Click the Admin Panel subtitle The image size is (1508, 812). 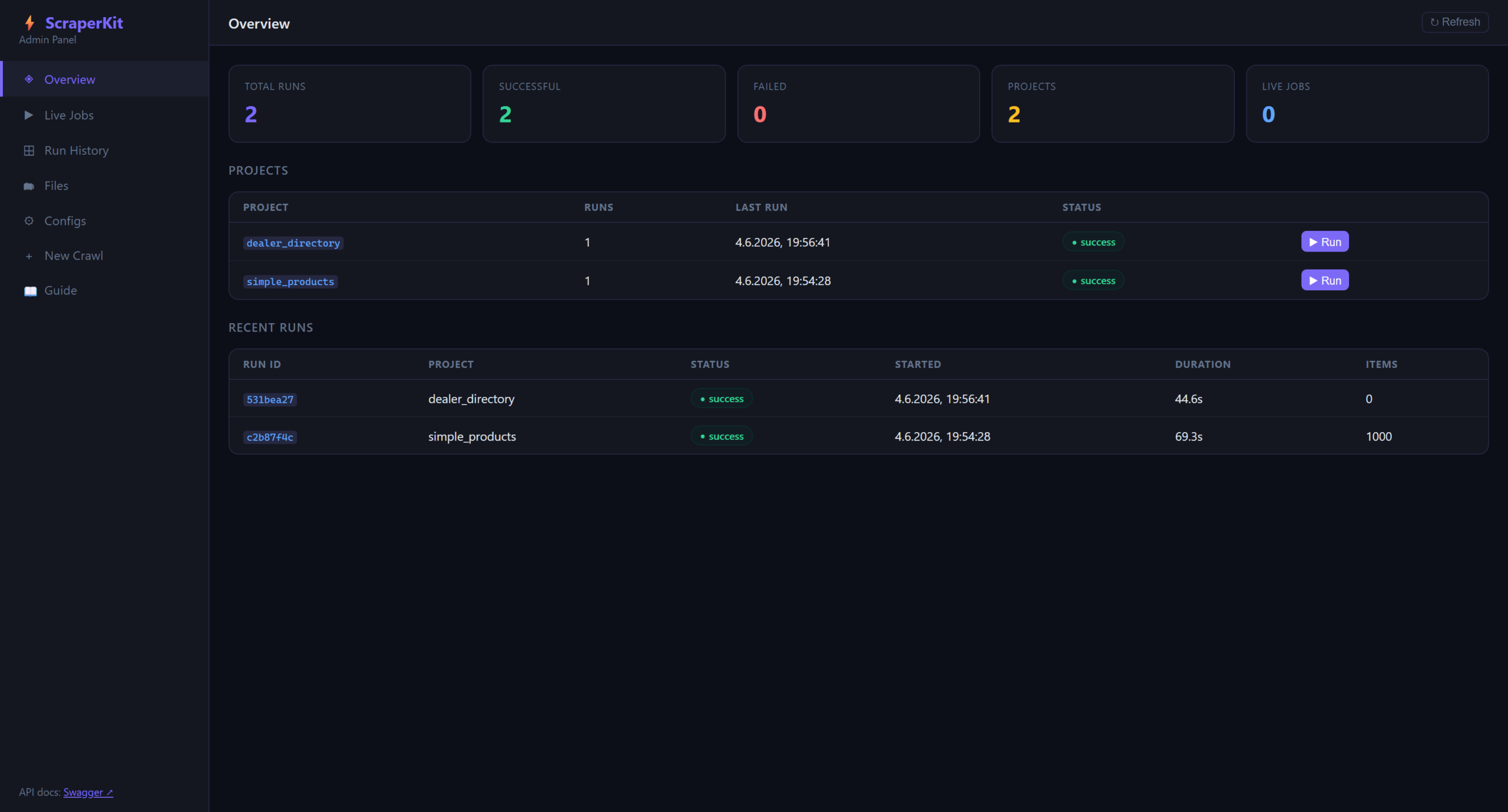[x=48, y=39]
